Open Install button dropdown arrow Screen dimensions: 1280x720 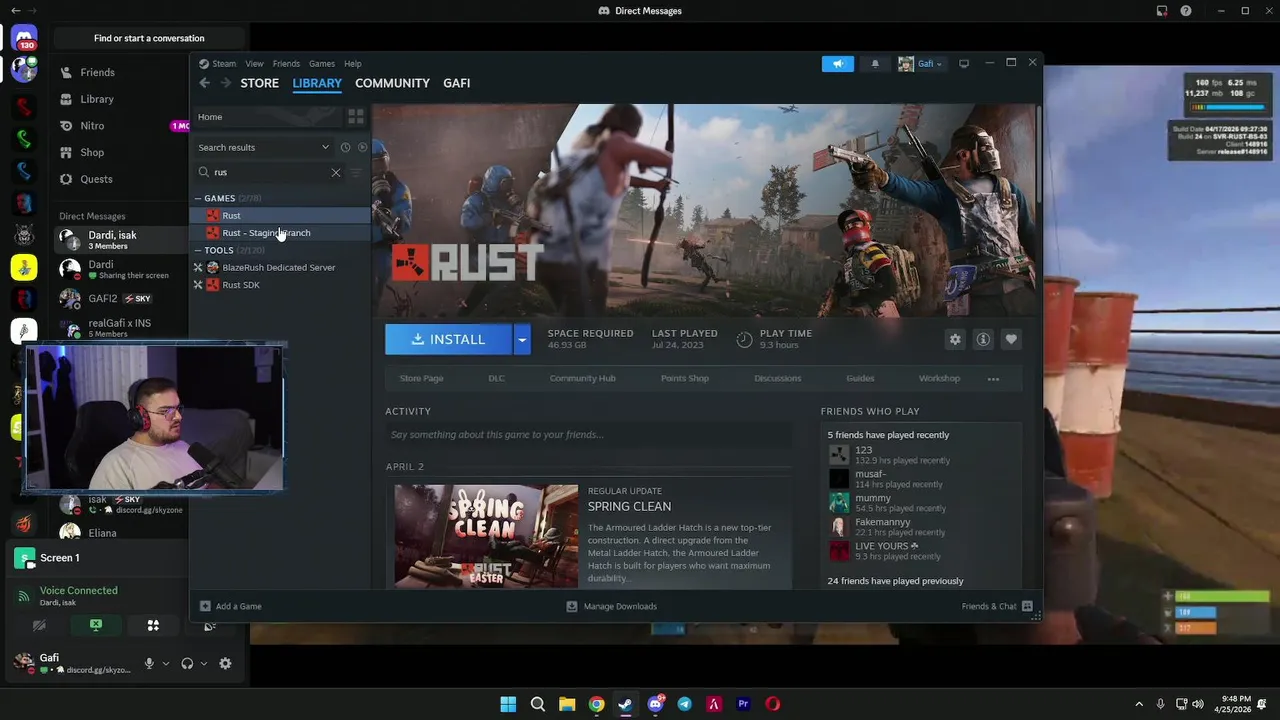[x=522, y=339]
